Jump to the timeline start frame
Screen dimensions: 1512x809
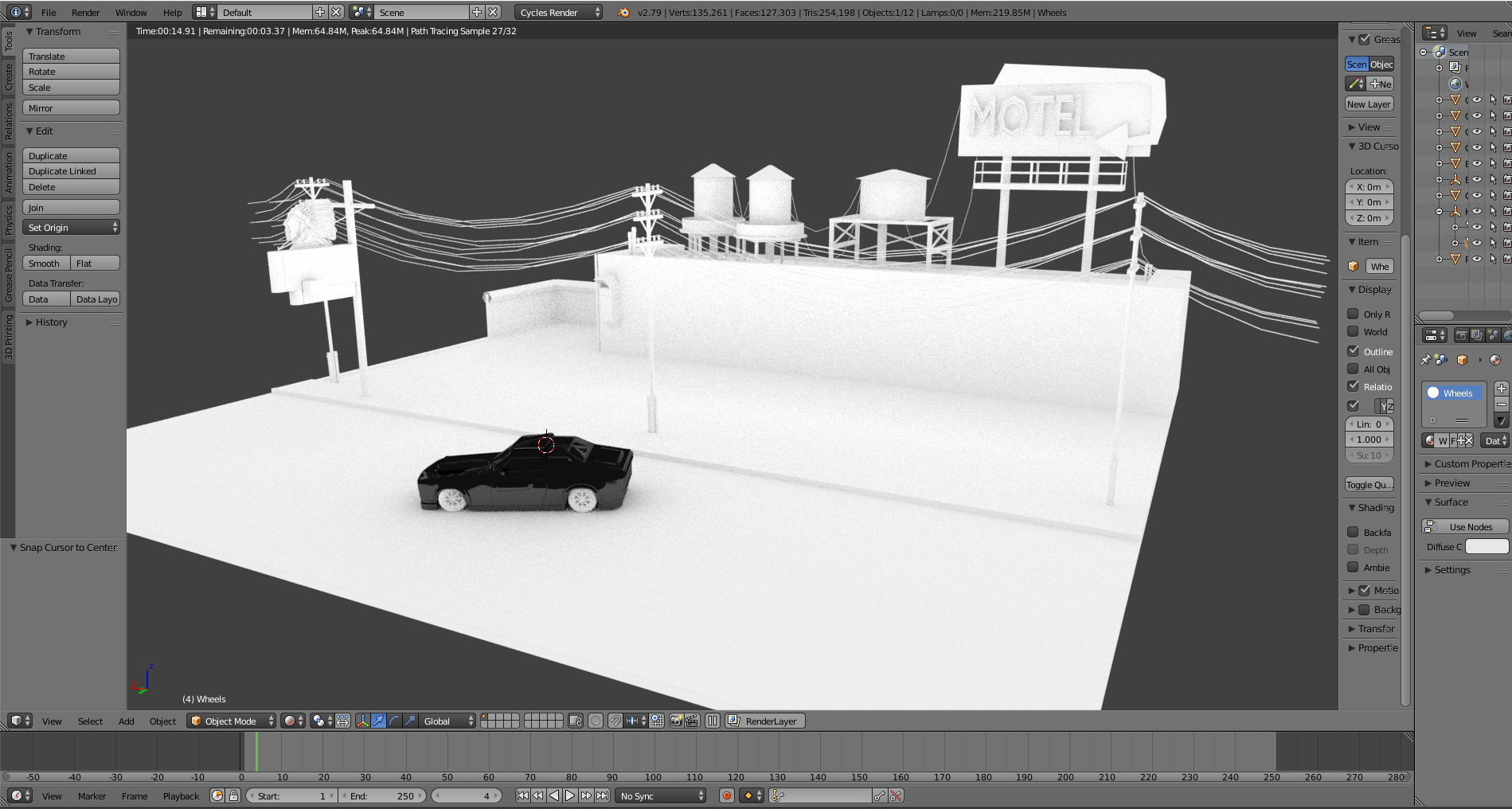point(522,795)
